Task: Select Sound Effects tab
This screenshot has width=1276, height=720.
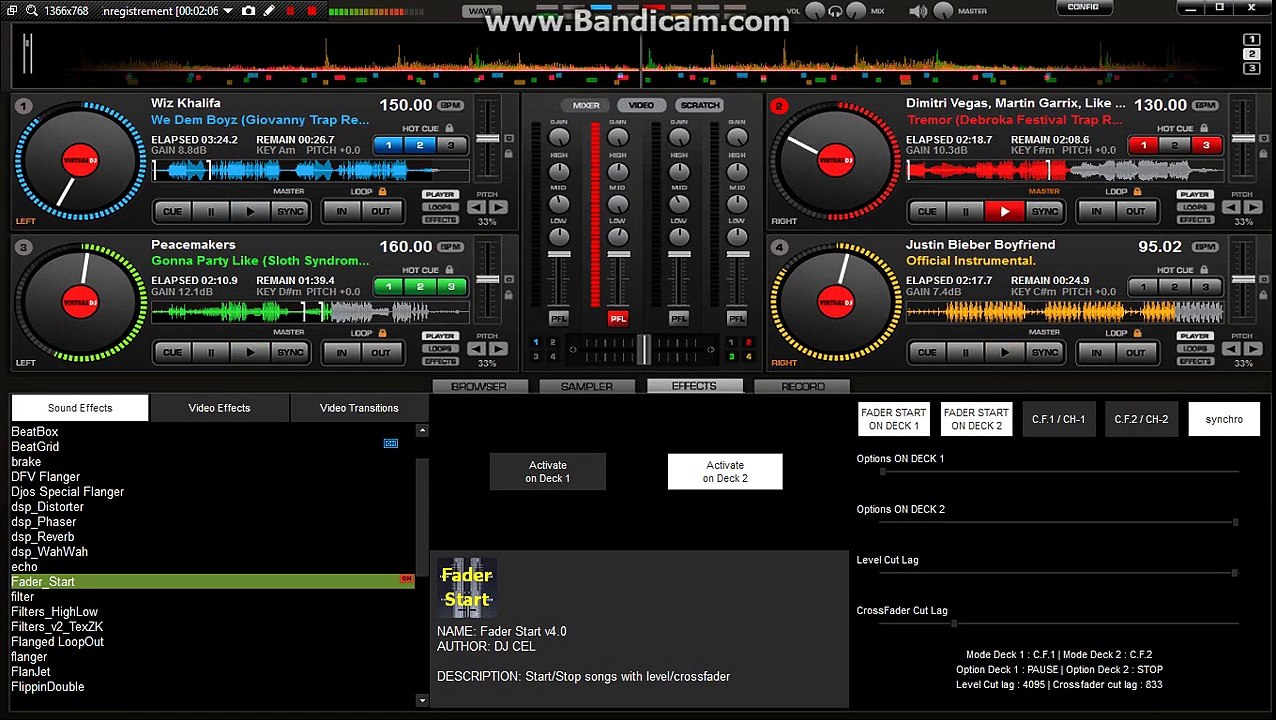Action: click(x=80, y=408)
